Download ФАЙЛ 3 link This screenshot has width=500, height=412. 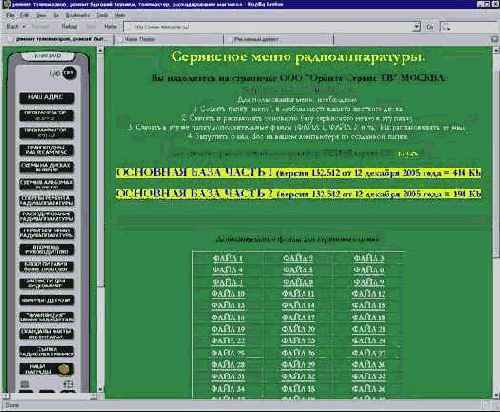(x=369, y=258)
